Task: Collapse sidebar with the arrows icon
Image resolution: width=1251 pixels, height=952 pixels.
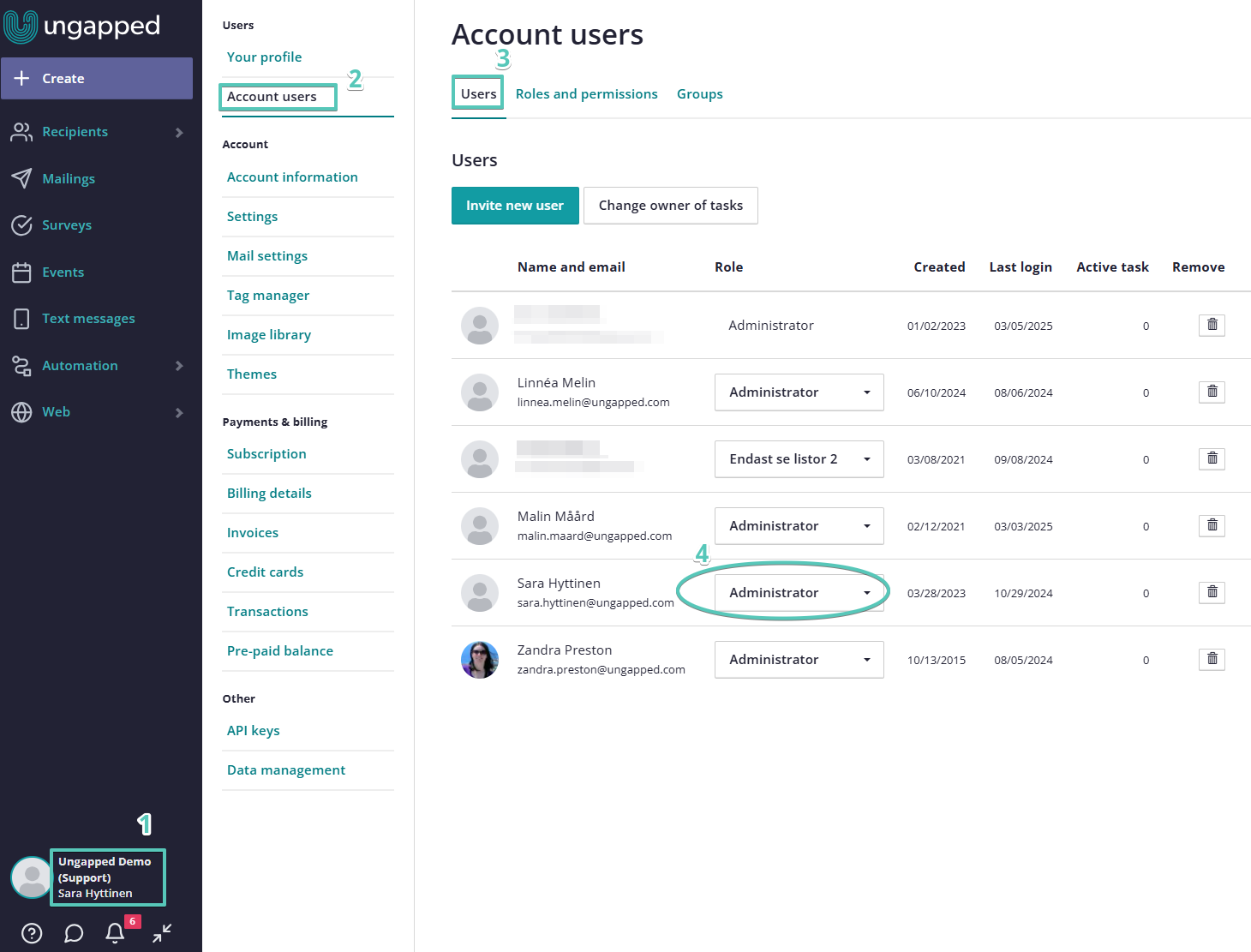Action: pyautogui.click(x=162, y=933)
